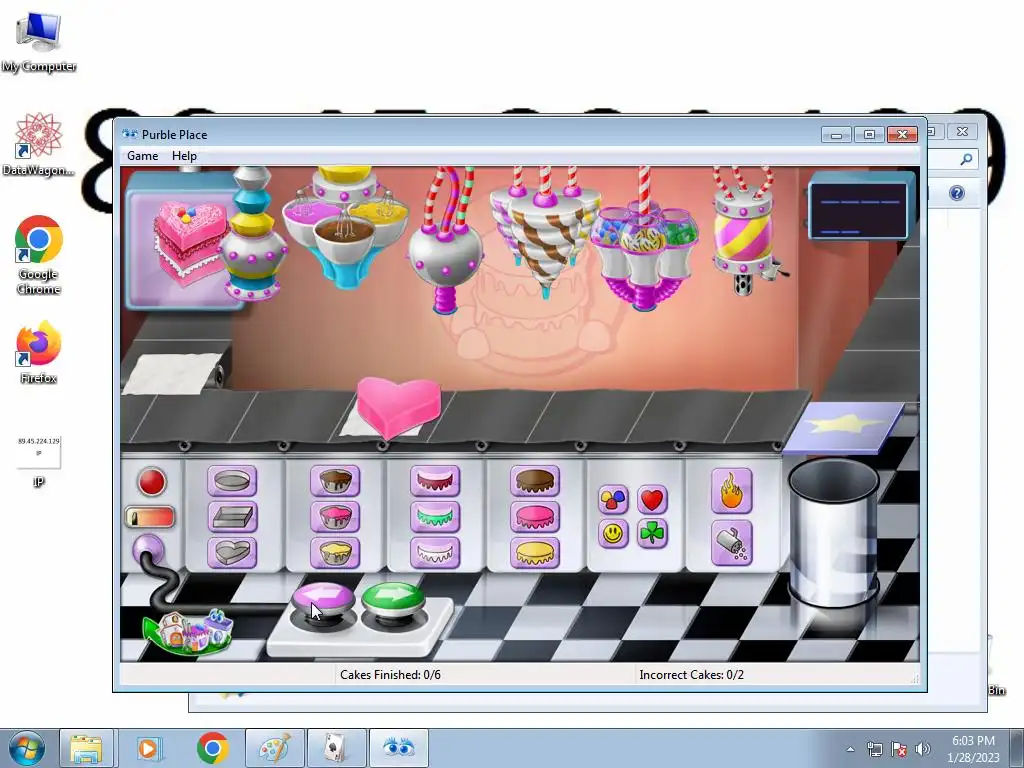Click the swirled icing dispenser machine

pyautogui.click(x=545, y=232)
